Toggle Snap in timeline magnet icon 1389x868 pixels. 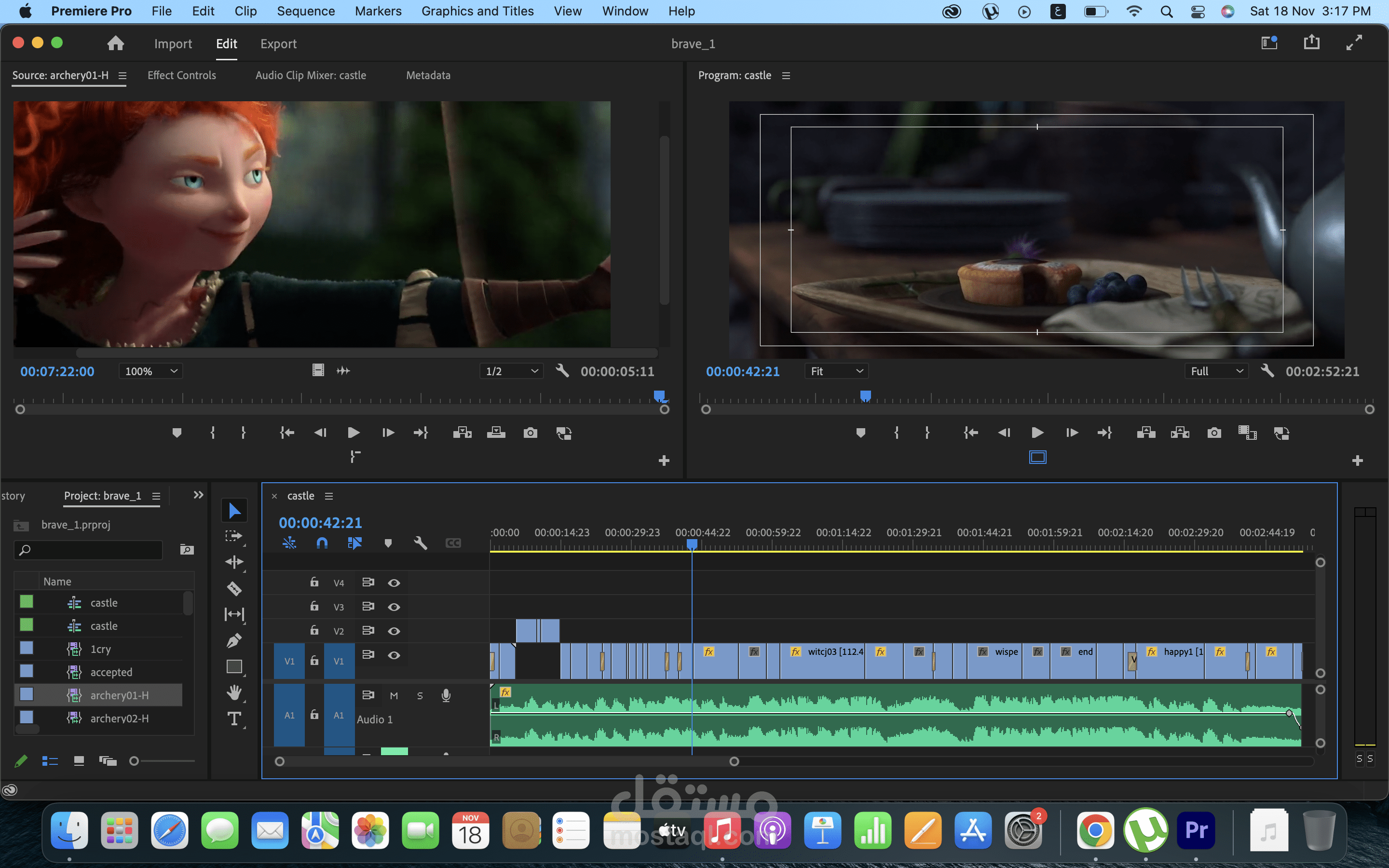322,543
